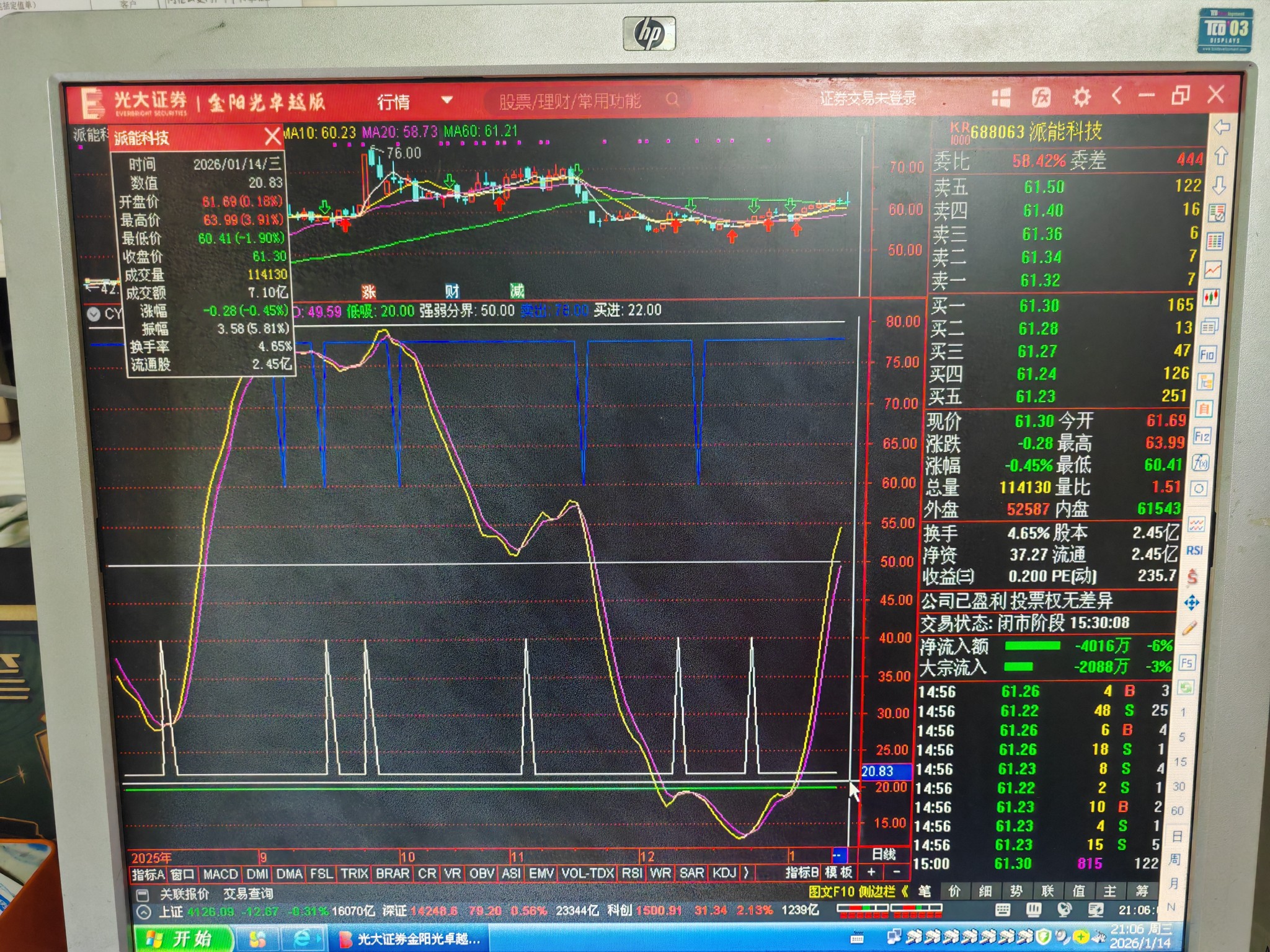The width and height of the screenshot is (1270, 952).
Task: Select the RSI sidebar icon on right
Action: click(1194, 551)
